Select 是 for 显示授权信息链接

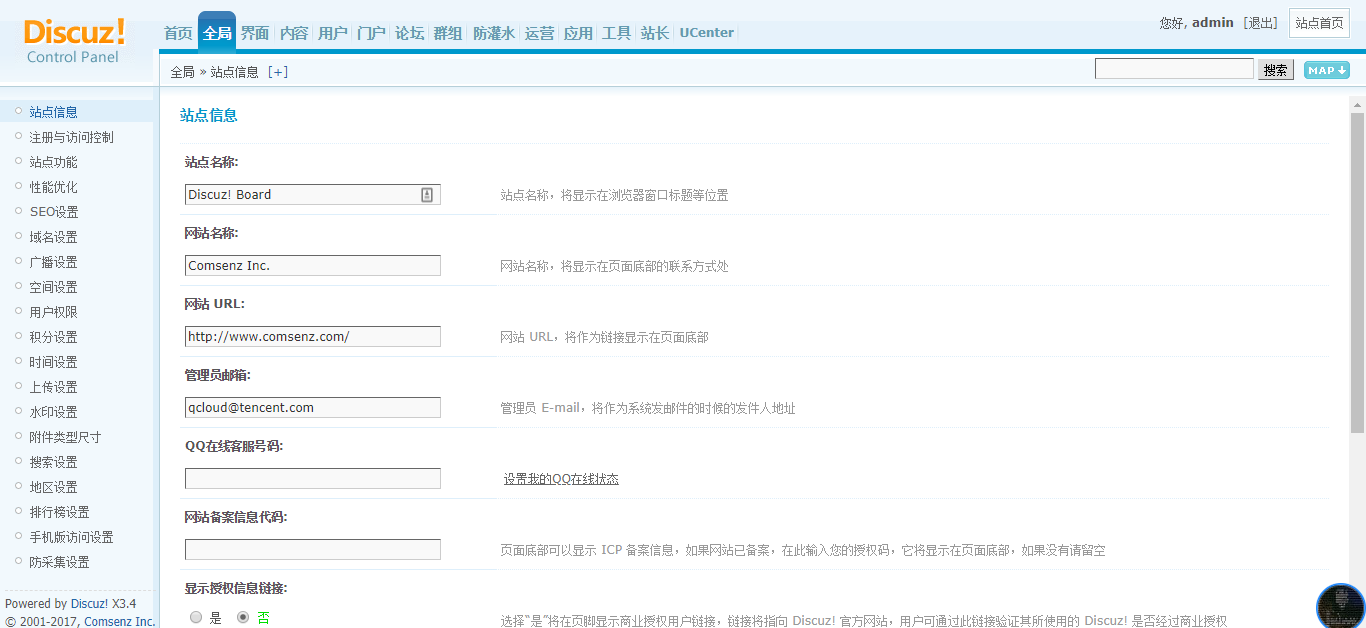pyautogui.click(x=196, y=618)
